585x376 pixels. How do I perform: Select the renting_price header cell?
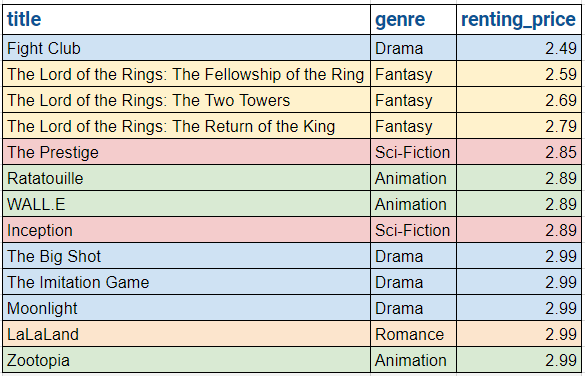(519, 20)
